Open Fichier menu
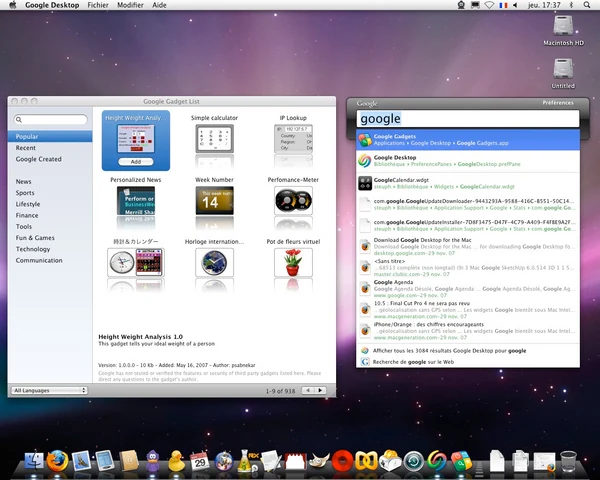The width and height of the screenshot is (600, 480). point(98,5)
